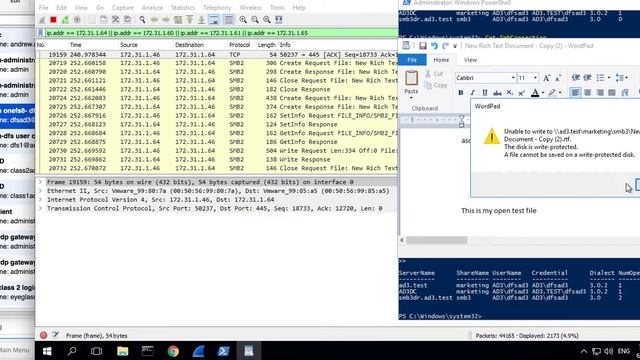Toggle packet list colorization
The height and width of the screenshot is (360, 640).
point(229,20)
